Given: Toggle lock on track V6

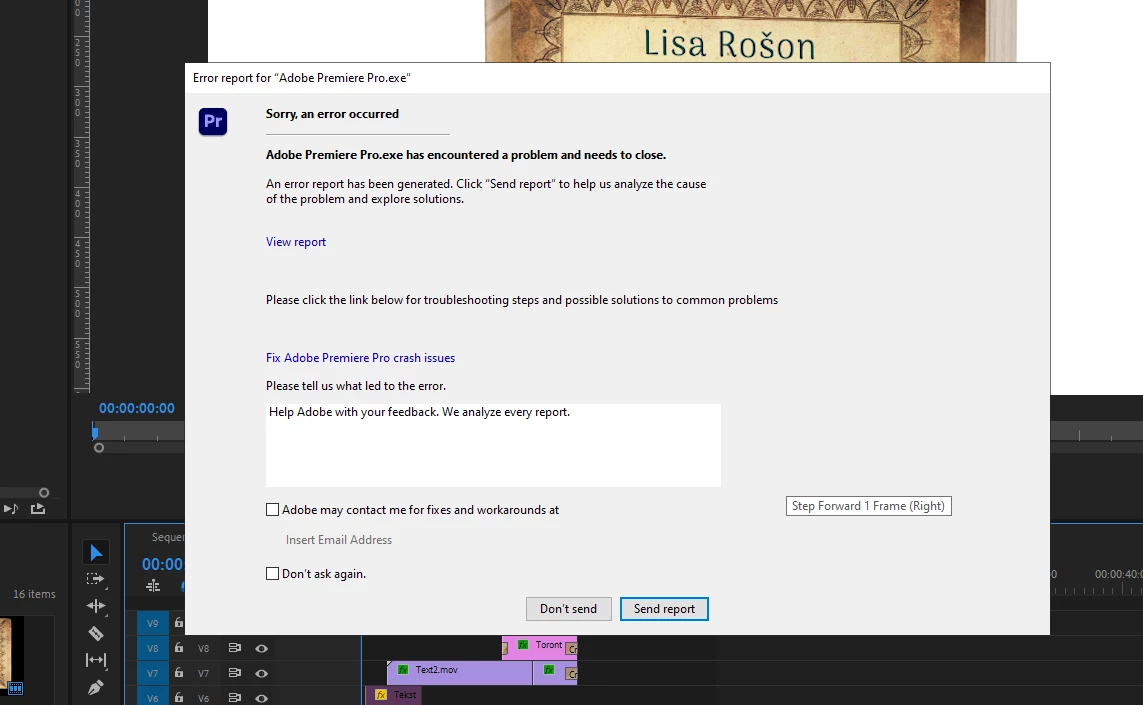Looking at the screenshot, I should [179, 697].
